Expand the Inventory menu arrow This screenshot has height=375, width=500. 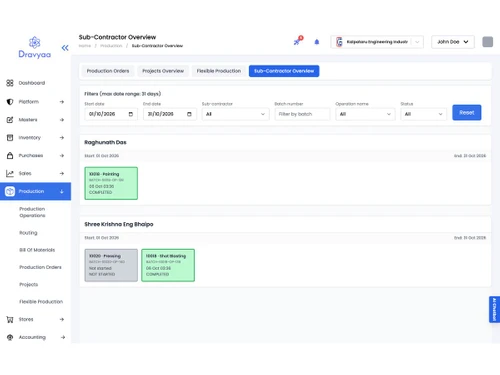(62, 137)
